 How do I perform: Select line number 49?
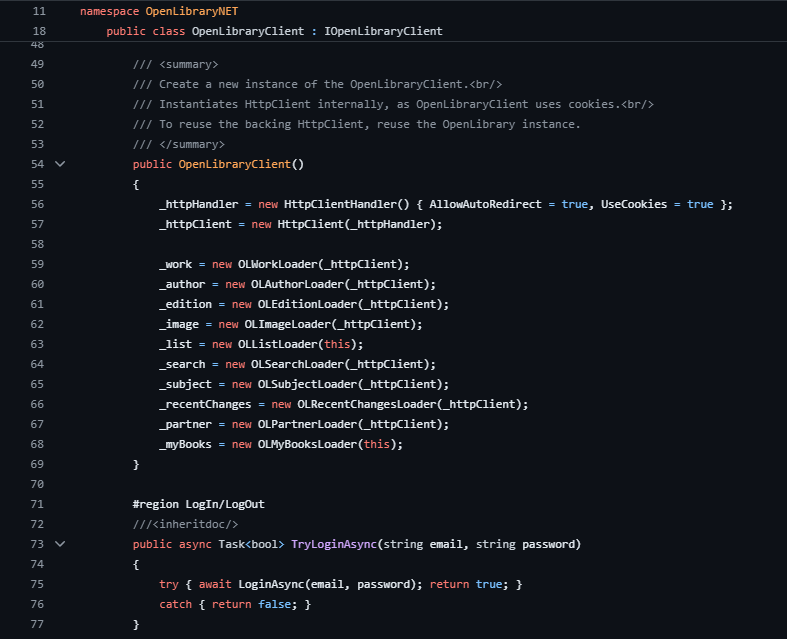pos(37,64)
